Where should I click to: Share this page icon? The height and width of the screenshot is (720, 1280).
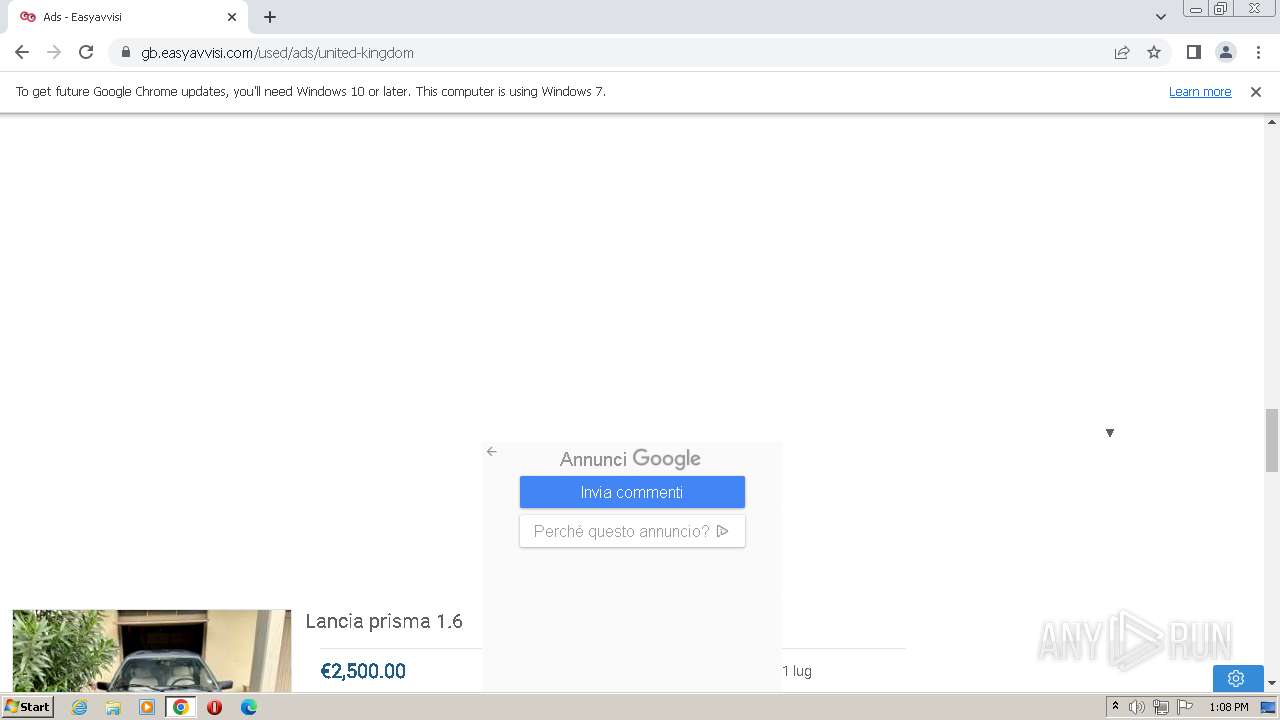[x=1122, y=52]
